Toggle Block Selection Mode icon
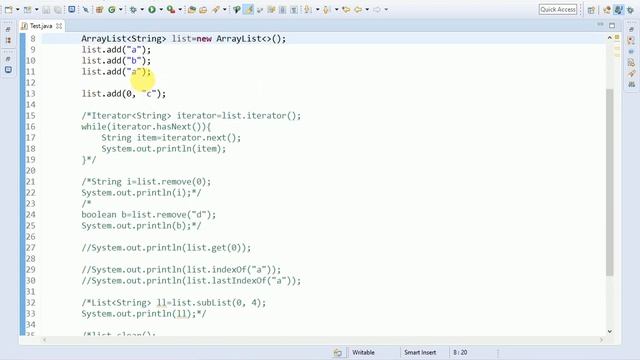Image resolution: width=640 pixels, height=360 pixels. [x=282, y=9]
